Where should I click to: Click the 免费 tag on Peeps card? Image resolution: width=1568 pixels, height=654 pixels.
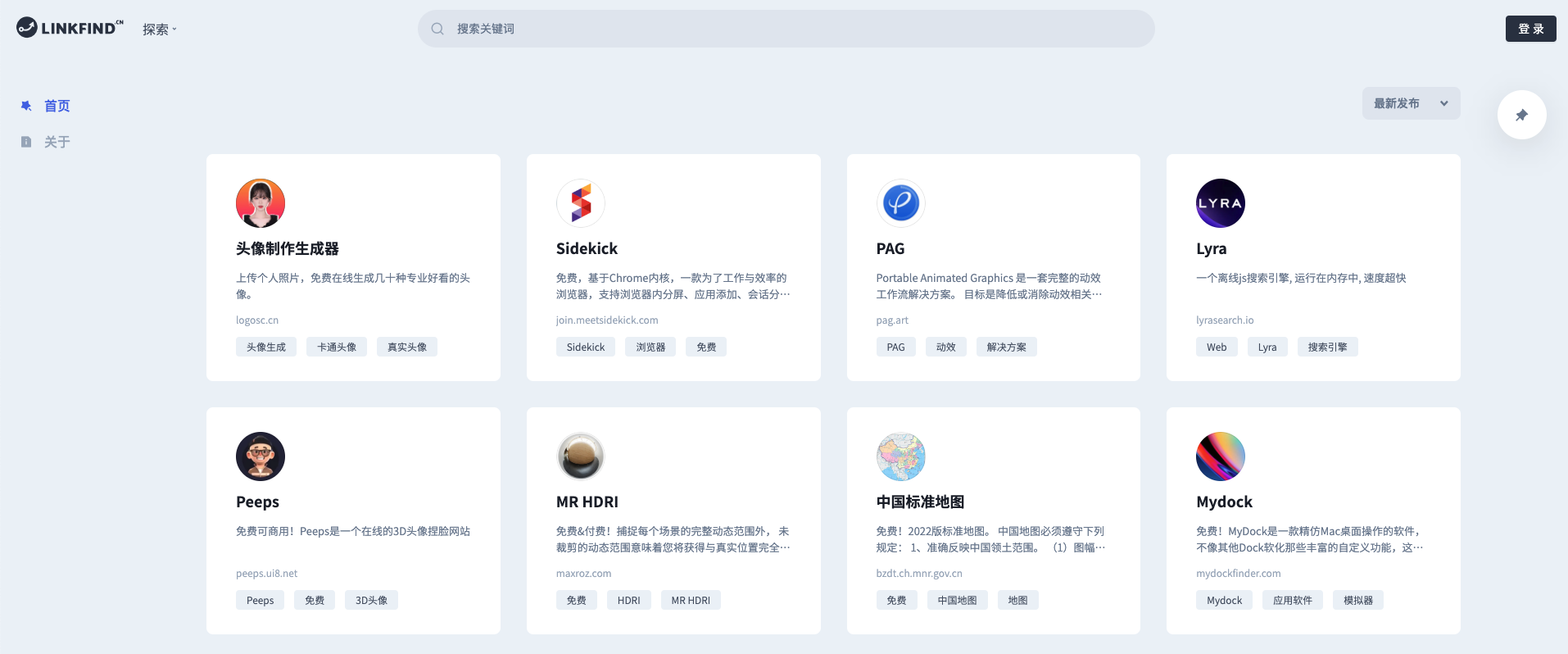[x=315, y=600]
